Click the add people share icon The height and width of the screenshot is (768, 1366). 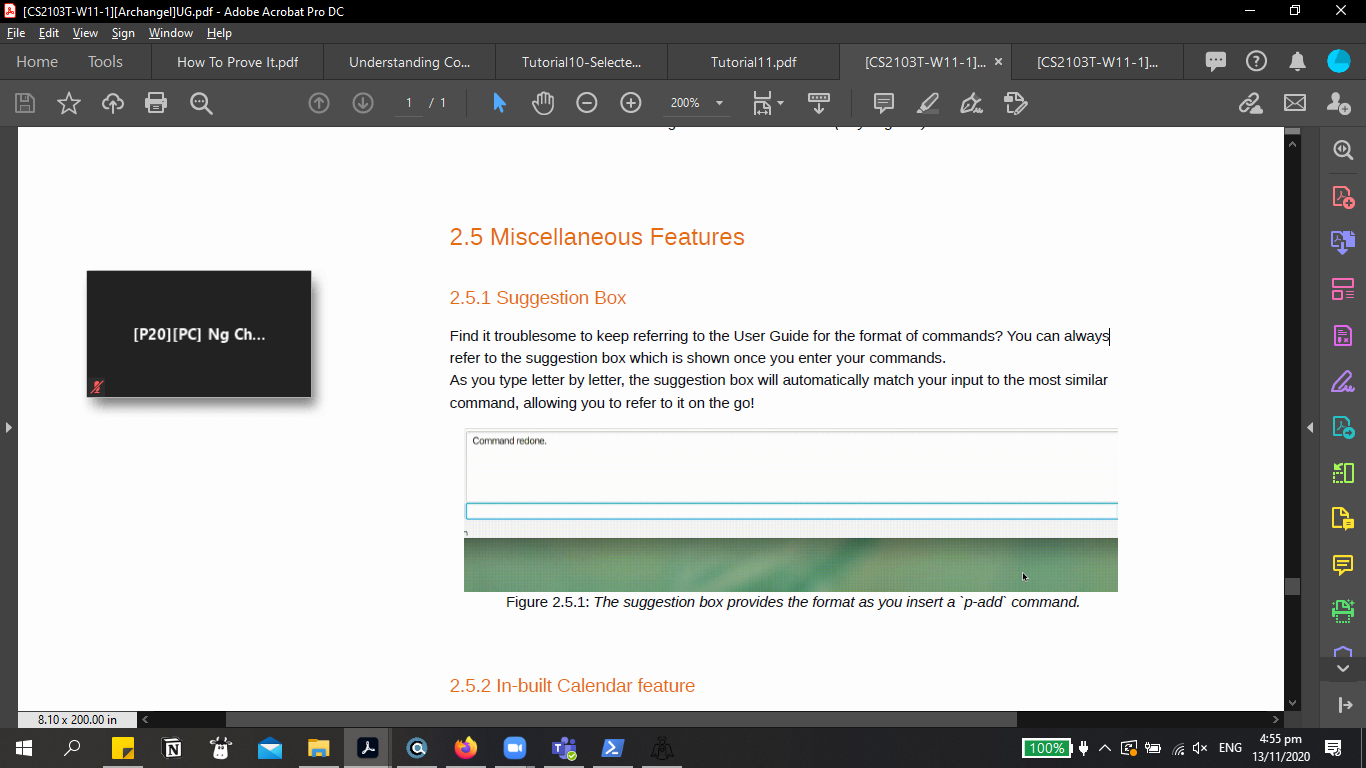[x=1339, y=103]
